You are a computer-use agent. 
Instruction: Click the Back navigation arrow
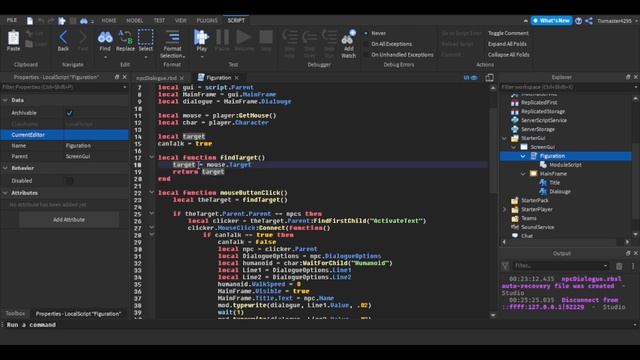(x=63, y=38)
